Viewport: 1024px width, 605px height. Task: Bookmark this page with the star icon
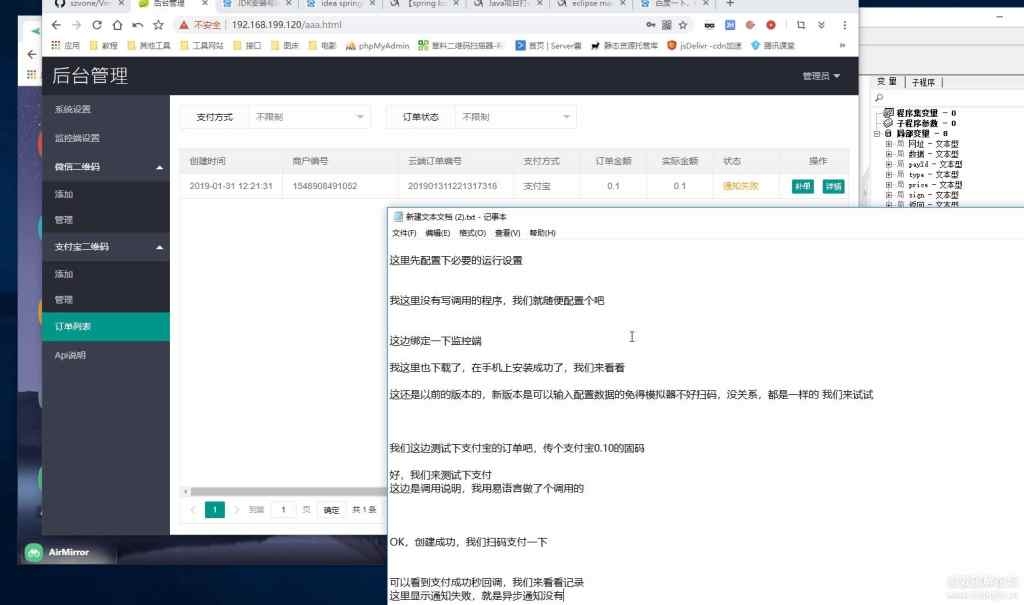click(682, 24)
